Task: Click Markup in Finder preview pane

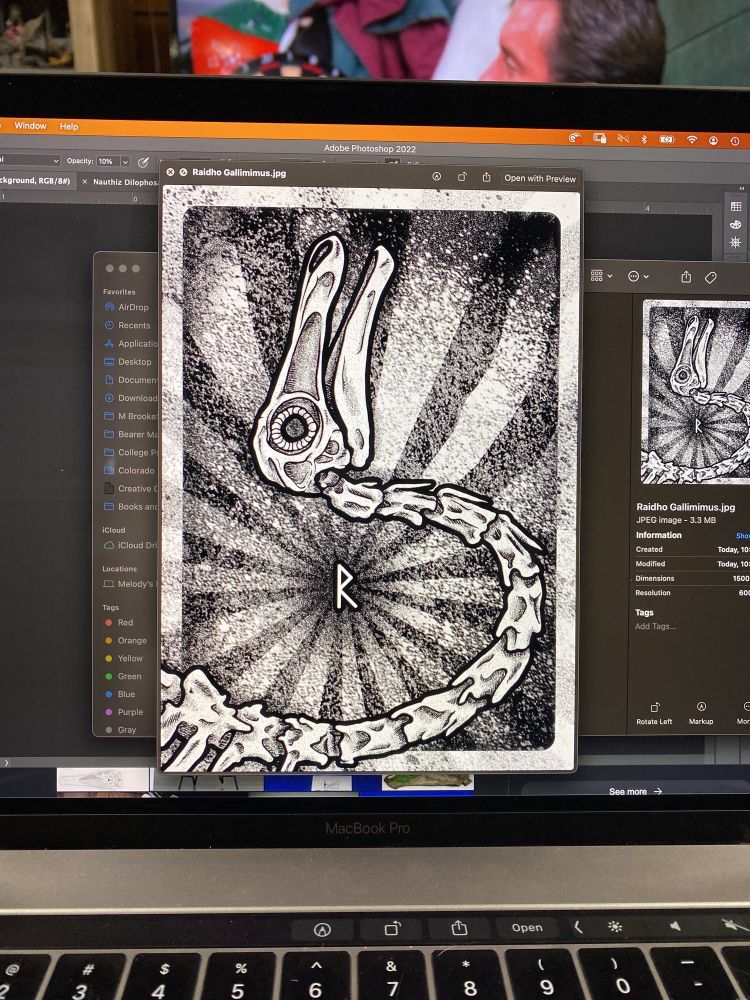Action: 701,713
